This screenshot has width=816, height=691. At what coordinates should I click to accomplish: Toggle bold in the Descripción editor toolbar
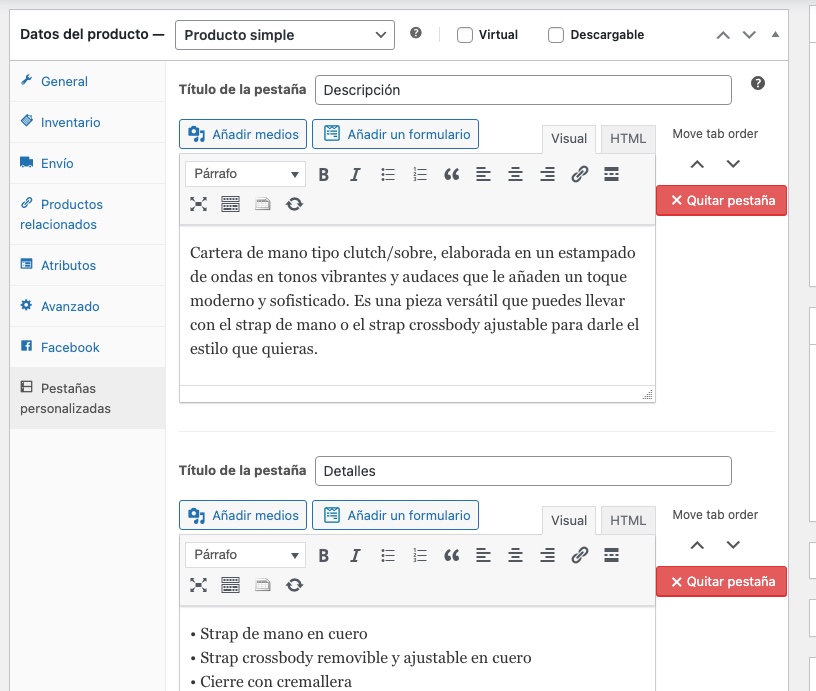[x=323, y=174]
